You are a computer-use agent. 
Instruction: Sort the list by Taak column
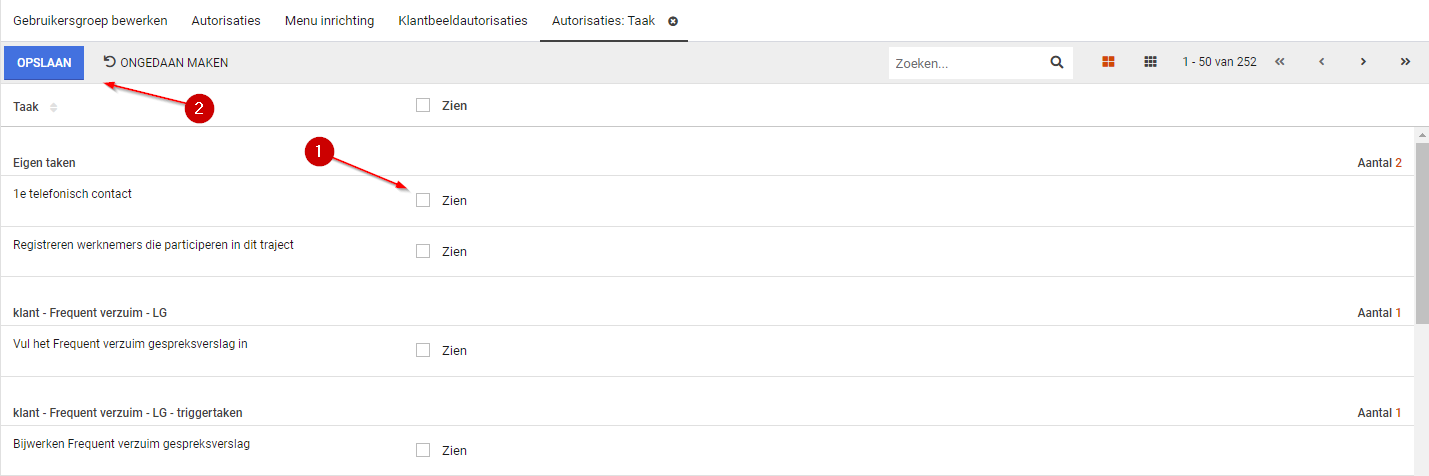click(54, 107)
